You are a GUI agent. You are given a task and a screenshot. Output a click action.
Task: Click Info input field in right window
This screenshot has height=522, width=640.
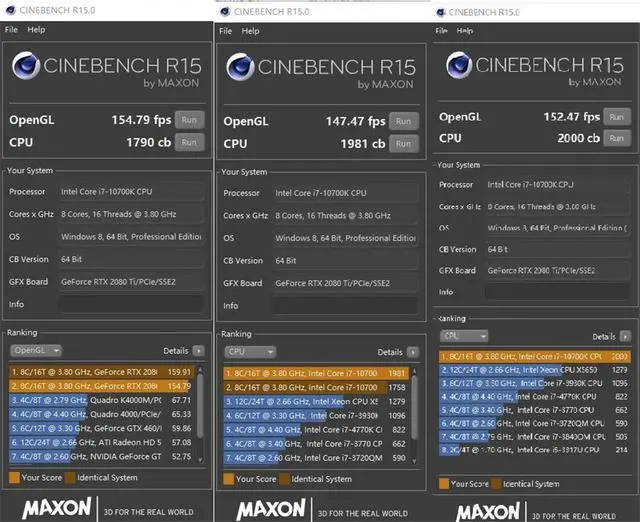[557, 292]
